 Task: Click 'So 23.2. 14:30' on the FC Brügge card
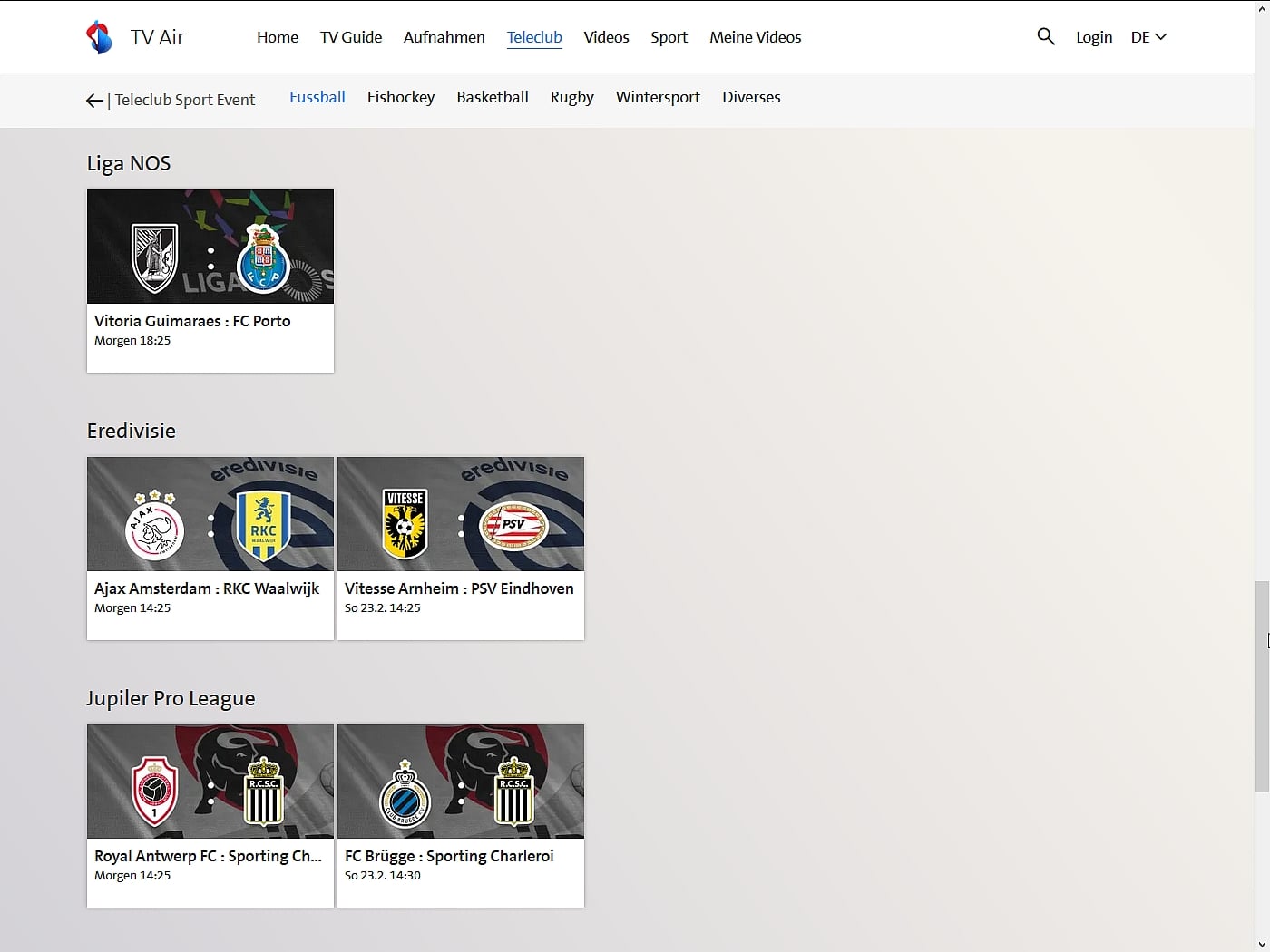(383, 876)
